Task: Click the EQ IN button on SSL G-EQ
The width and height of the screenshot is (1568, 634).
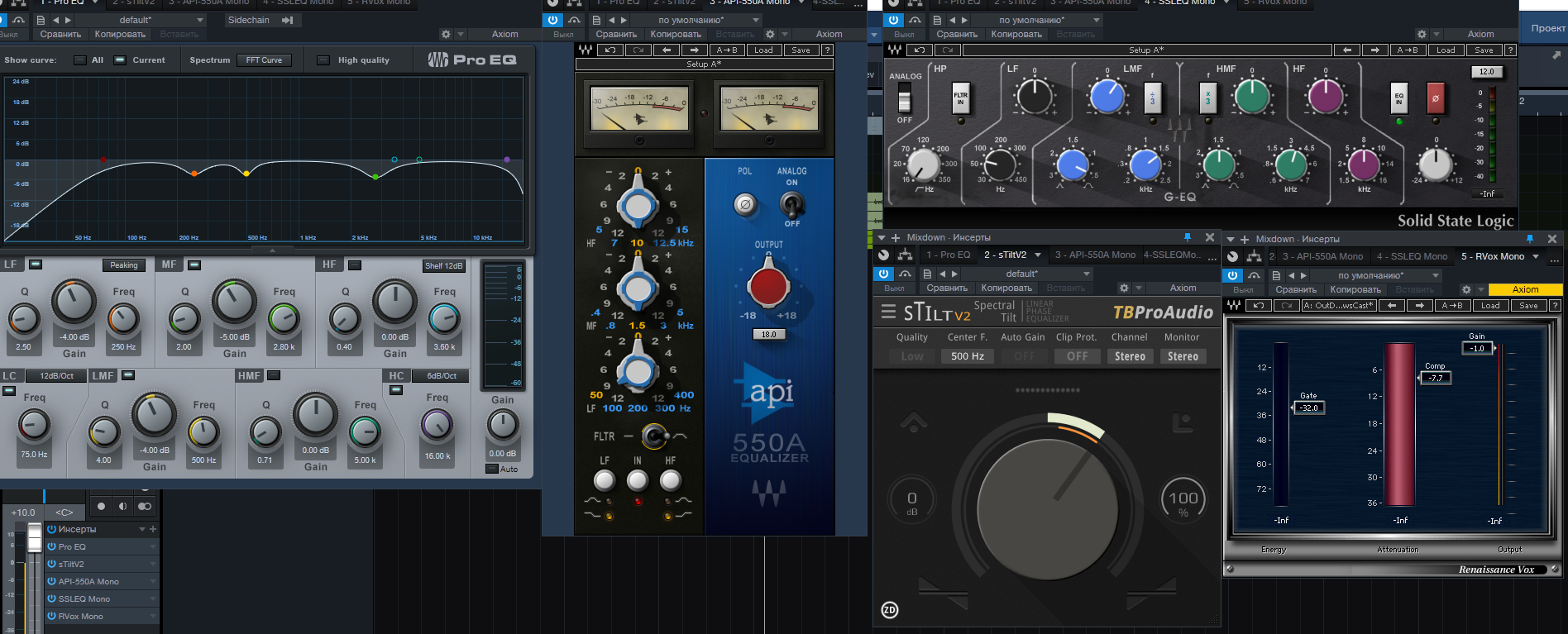Action: pyautogui.click(x=1399, y=98)
